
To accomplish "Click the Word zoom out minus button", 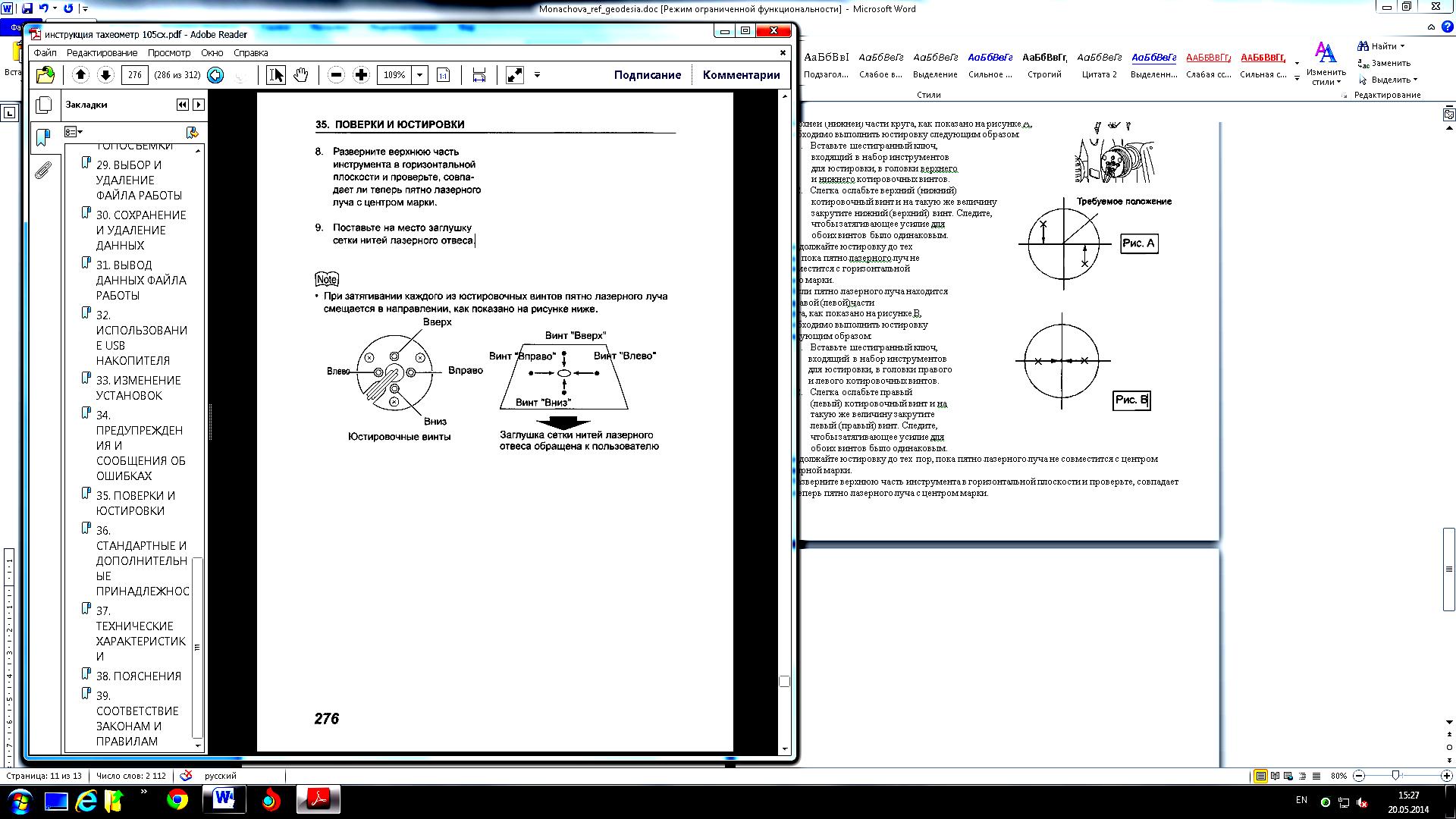I will coord(1359,776).
